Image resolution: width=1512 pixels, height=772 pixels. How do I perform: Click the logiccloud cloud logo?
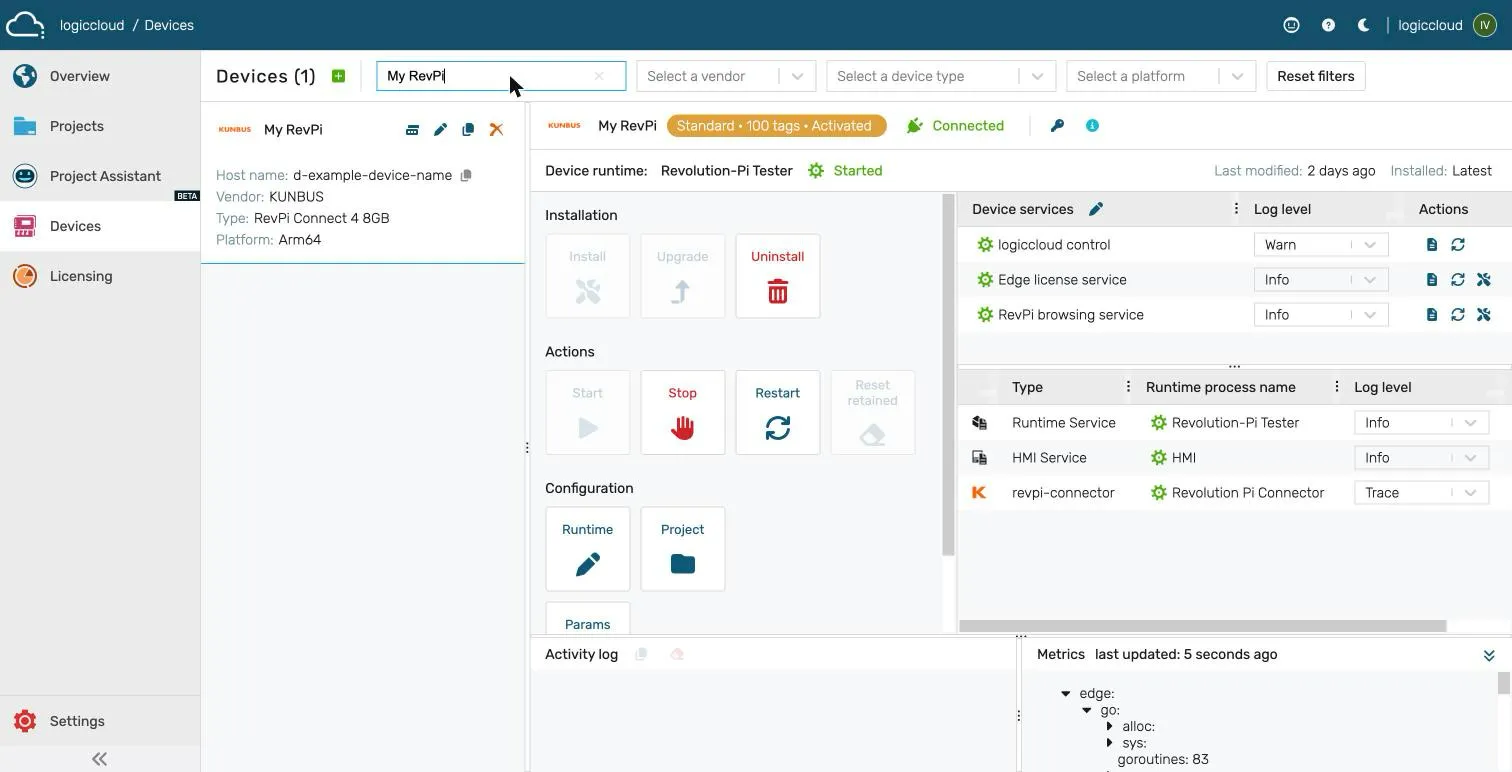coord(24,25)
